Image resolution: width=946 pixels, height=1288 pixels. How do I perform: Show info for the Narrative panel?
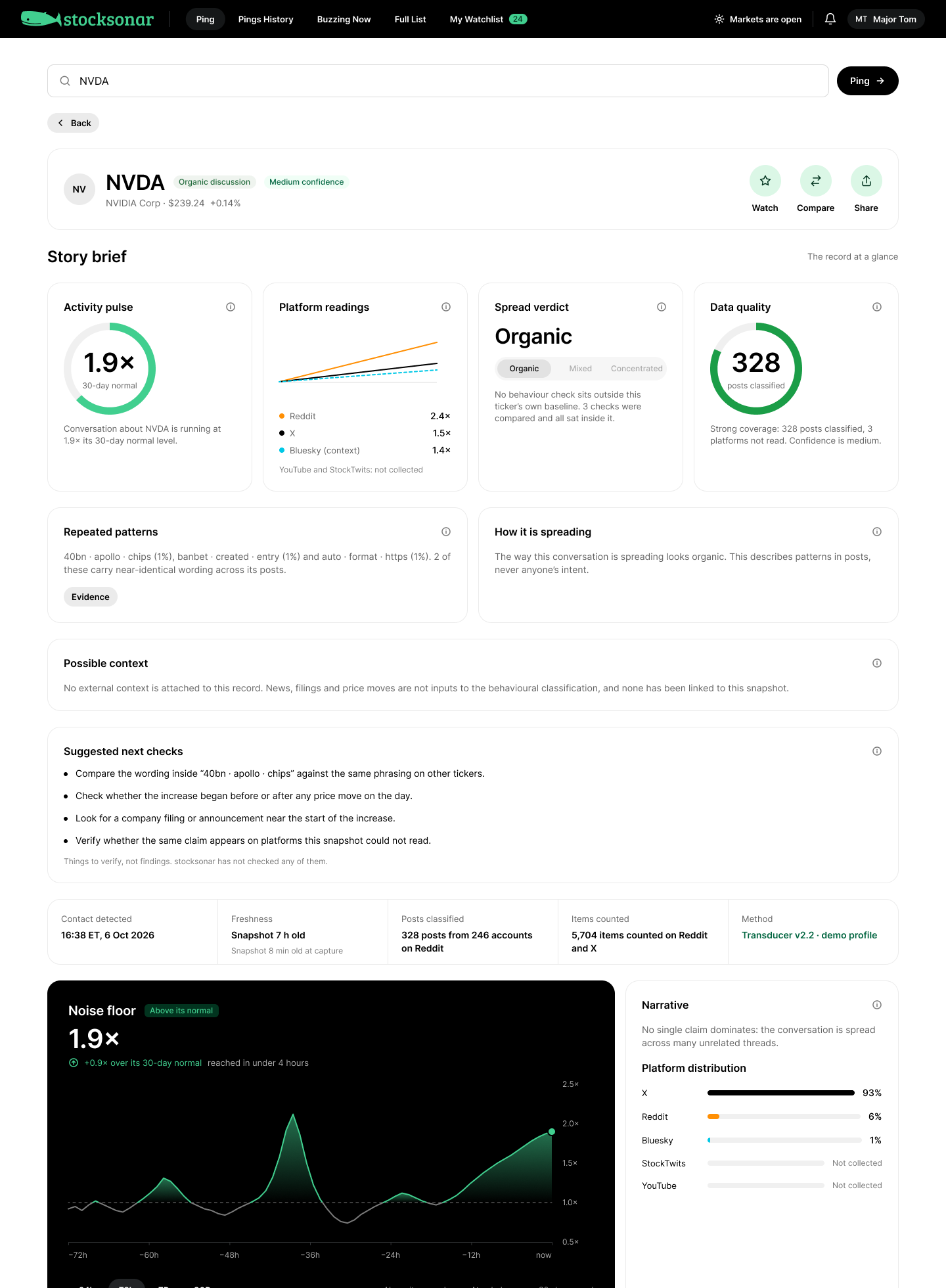[877, 1005]
